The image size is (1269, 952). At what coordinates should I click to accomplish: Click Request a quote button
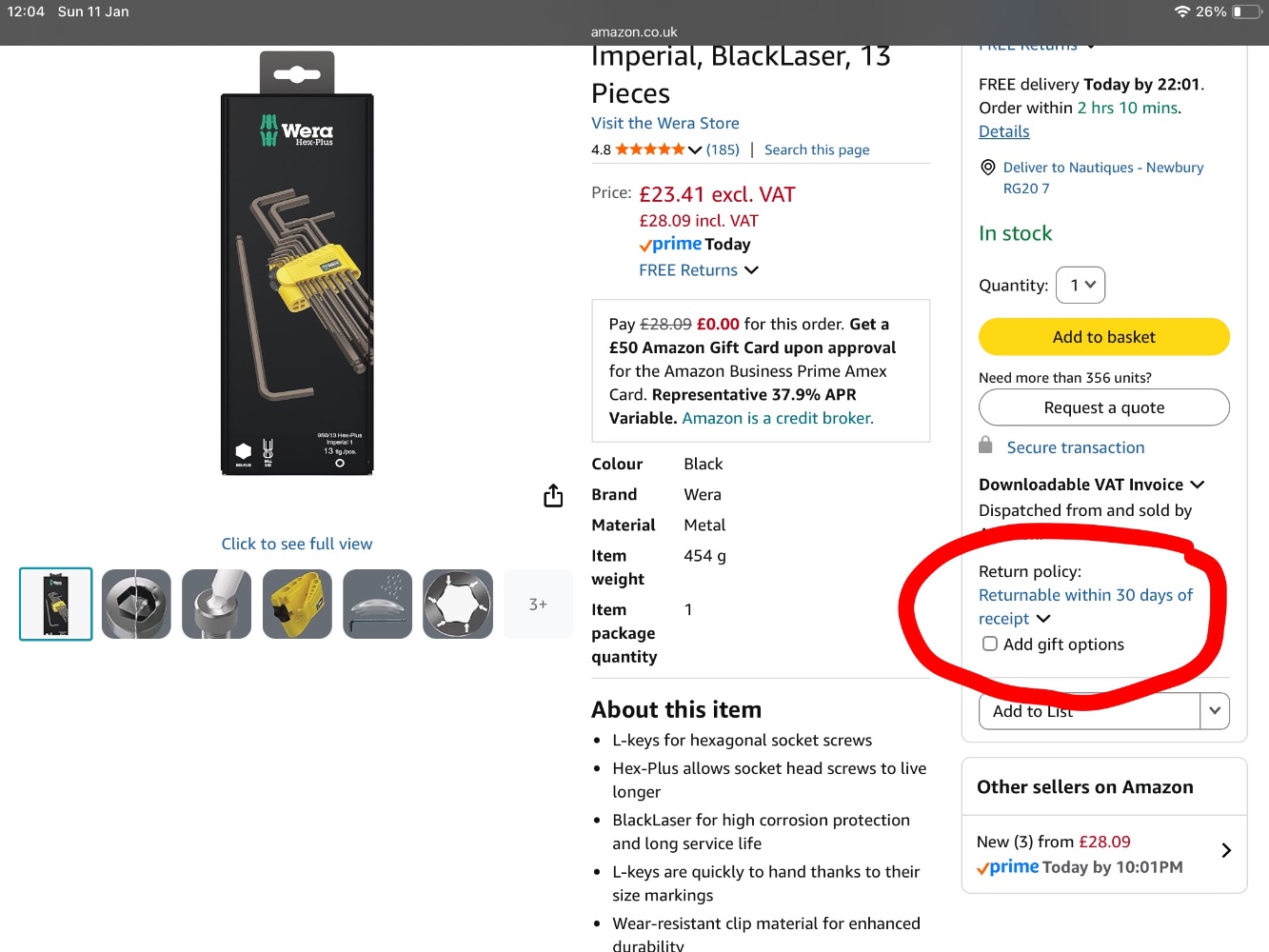1103,407
